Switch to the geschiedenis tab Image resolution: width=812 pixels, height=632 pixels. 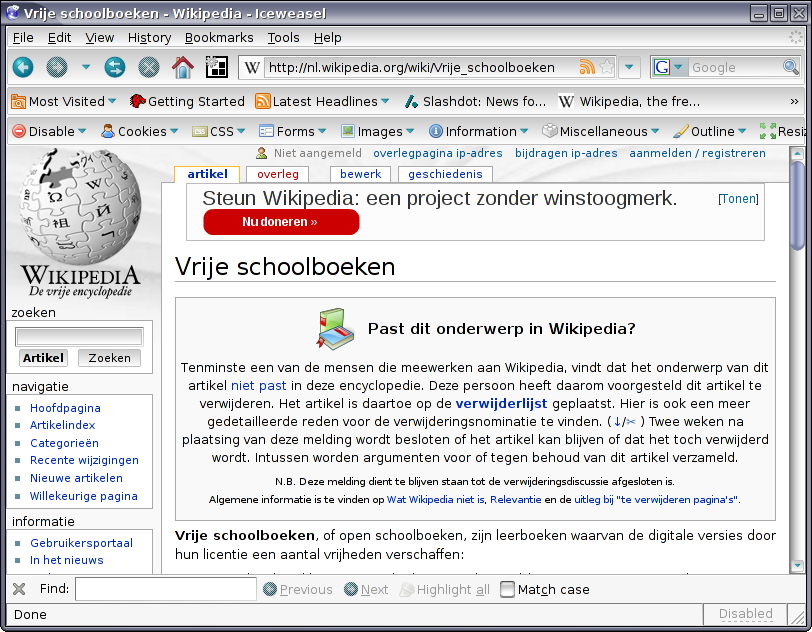[443, 174]
